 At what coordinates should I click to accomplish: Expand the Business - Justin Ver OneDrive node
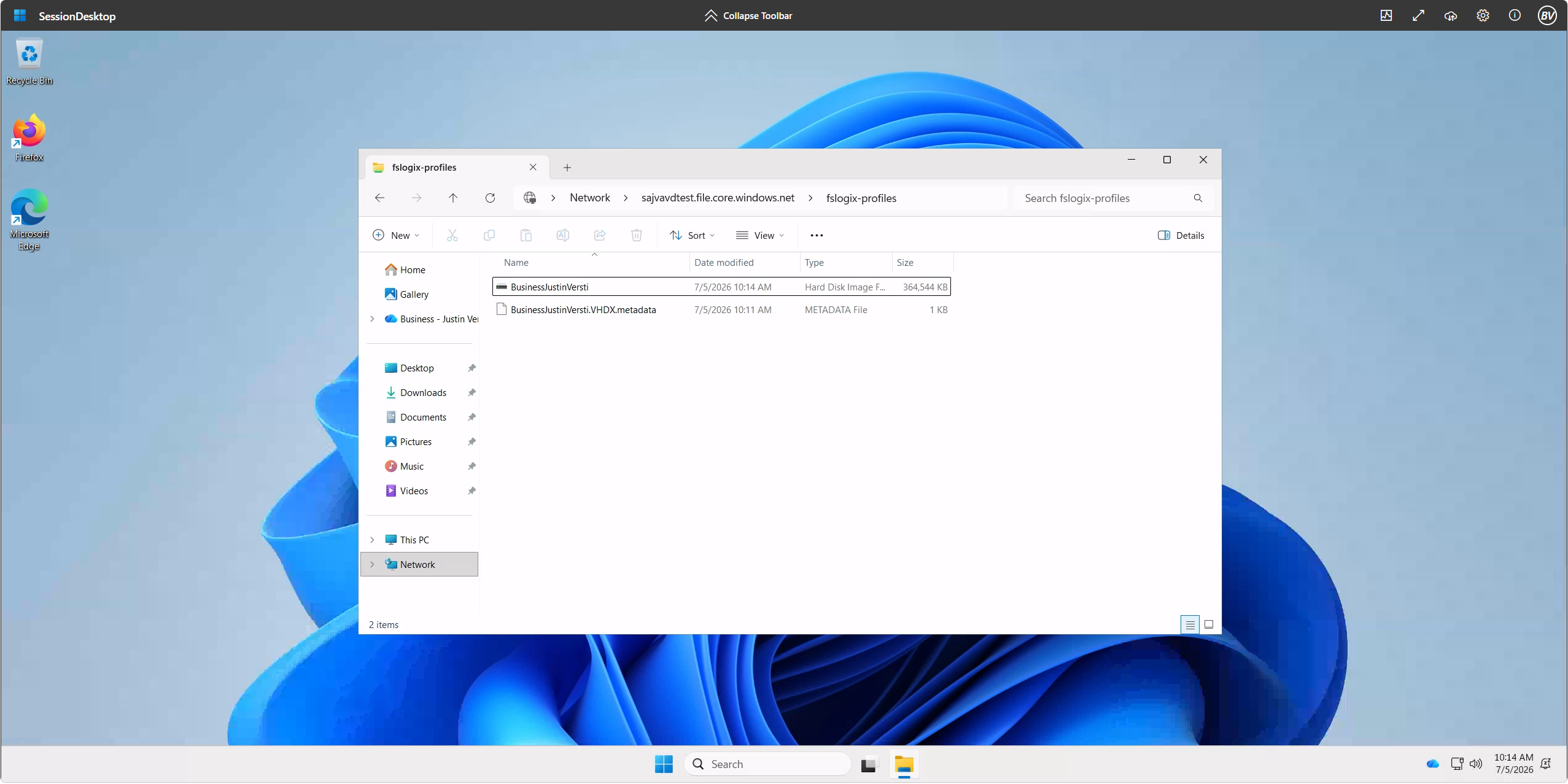(x=372, y=319)
